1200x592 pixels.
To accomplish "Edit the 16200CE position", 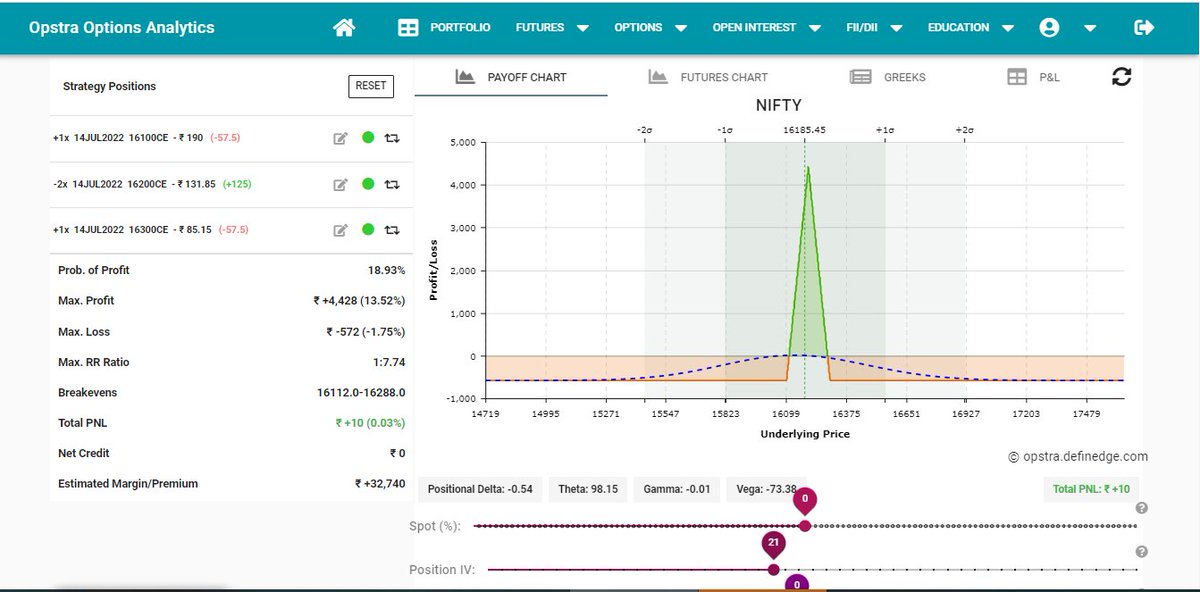I will (x=340, y=185).
